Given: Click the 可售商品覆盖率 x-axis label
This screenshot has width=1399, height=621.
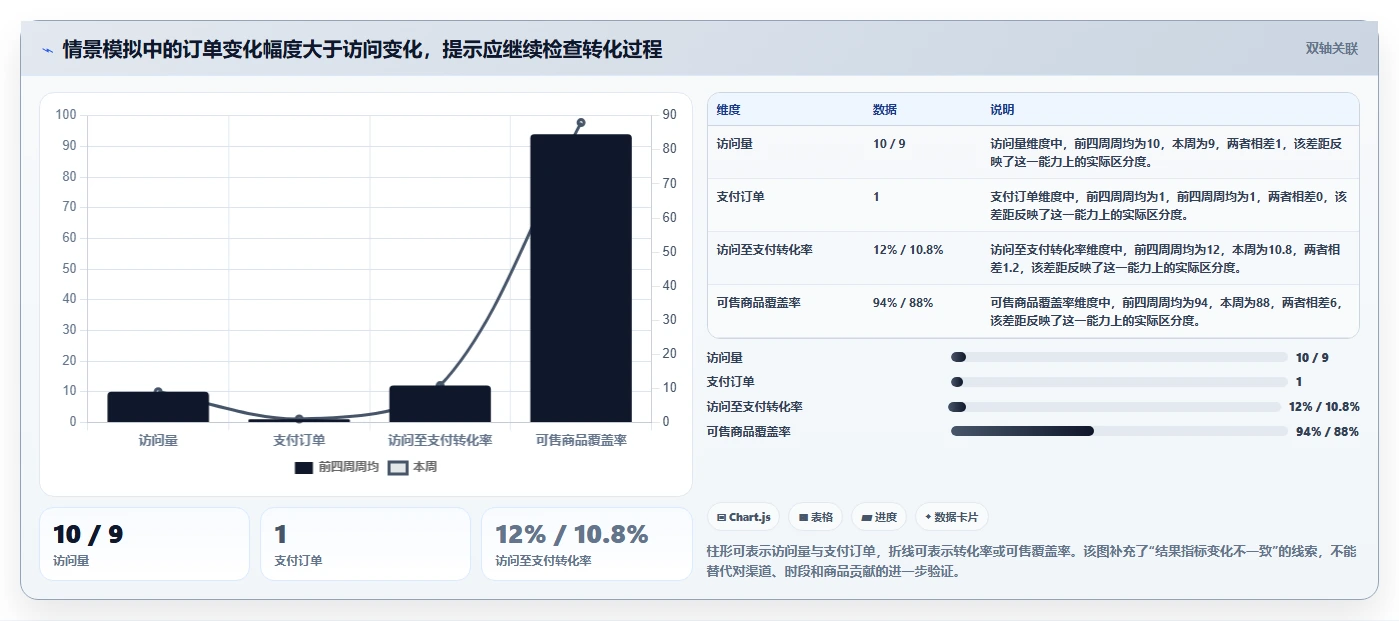Looking at the screenshot, I should (581, 440).
